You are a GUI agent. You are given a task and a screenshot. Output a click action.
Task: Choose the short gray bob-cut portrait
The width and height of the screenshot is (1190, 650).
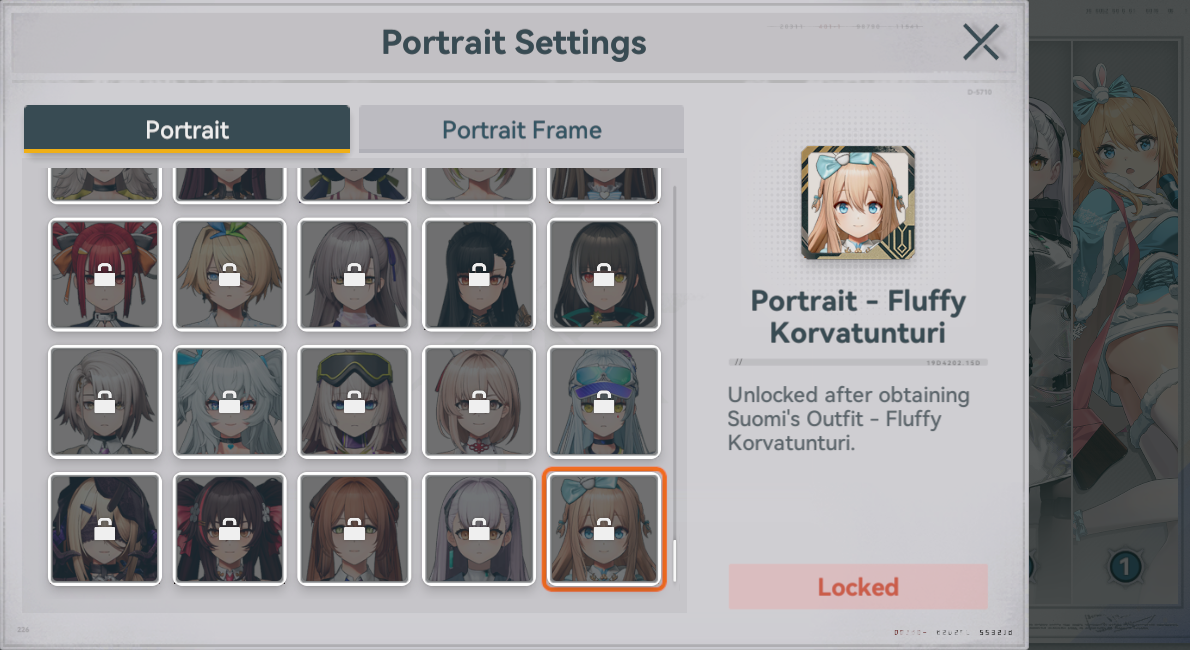[x=105, y=402]
